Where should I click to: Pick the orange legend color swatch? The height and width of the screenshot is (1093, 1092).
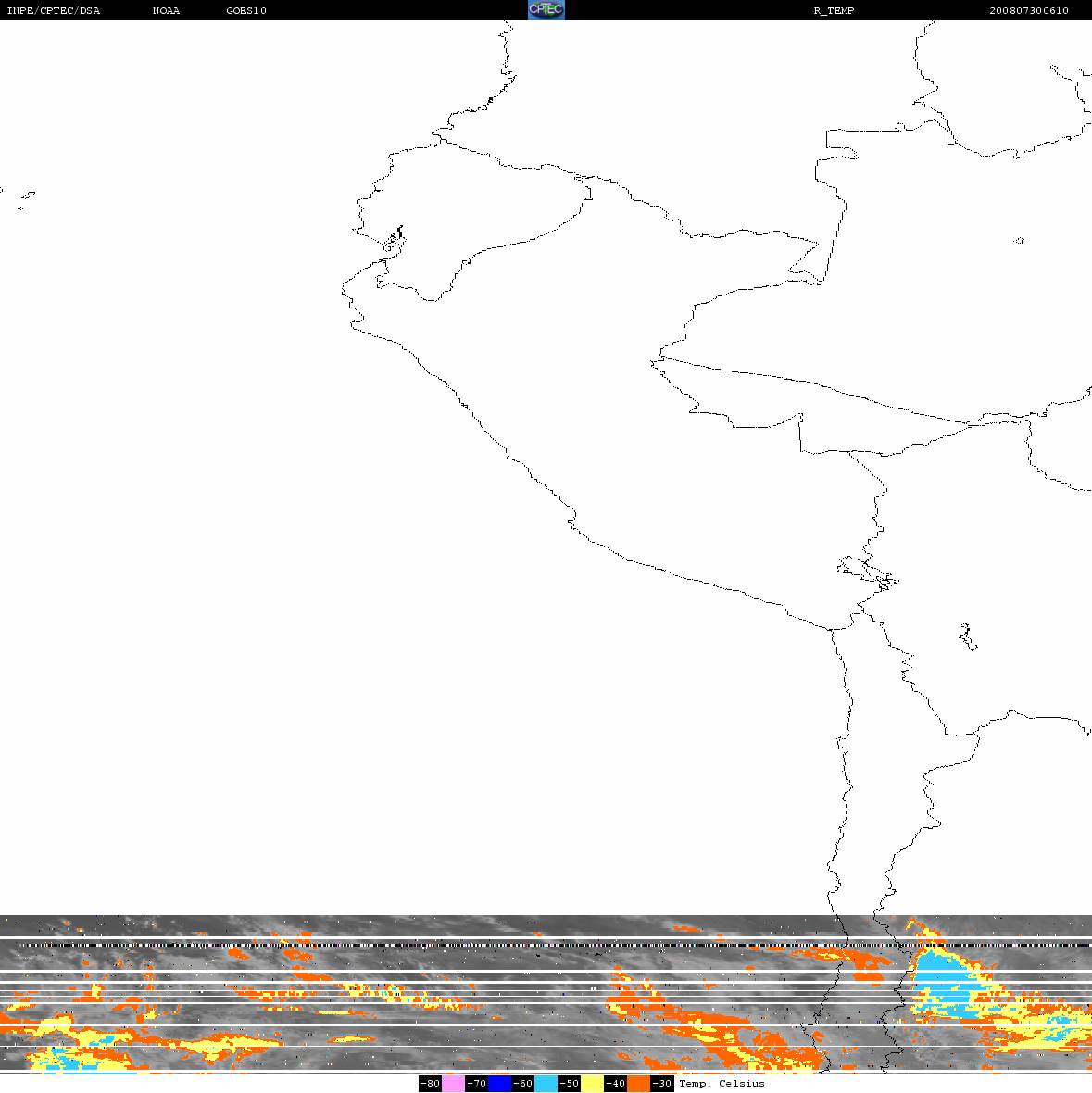point(638,1083)
